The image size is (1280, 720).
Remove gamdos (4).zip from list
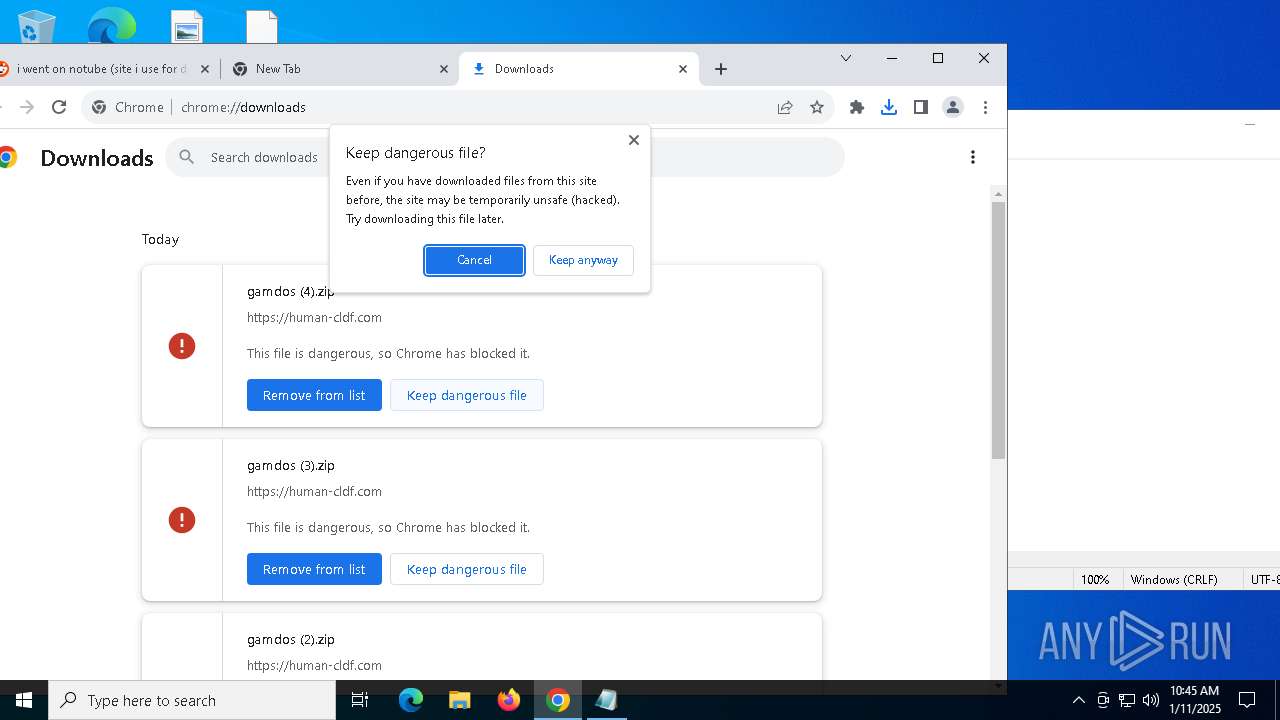coord(314,395)
